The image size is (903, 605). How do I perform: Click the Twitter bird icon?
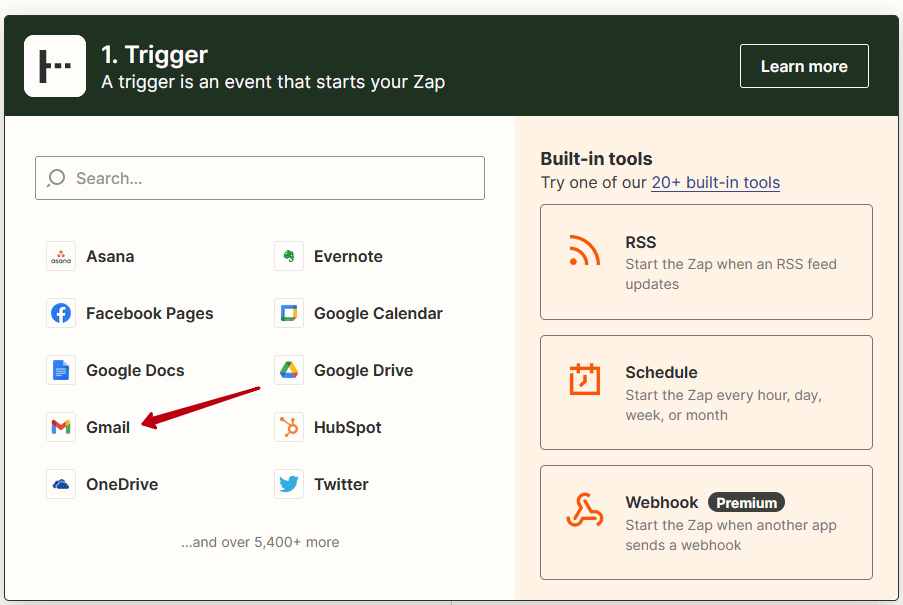(289, 484)
